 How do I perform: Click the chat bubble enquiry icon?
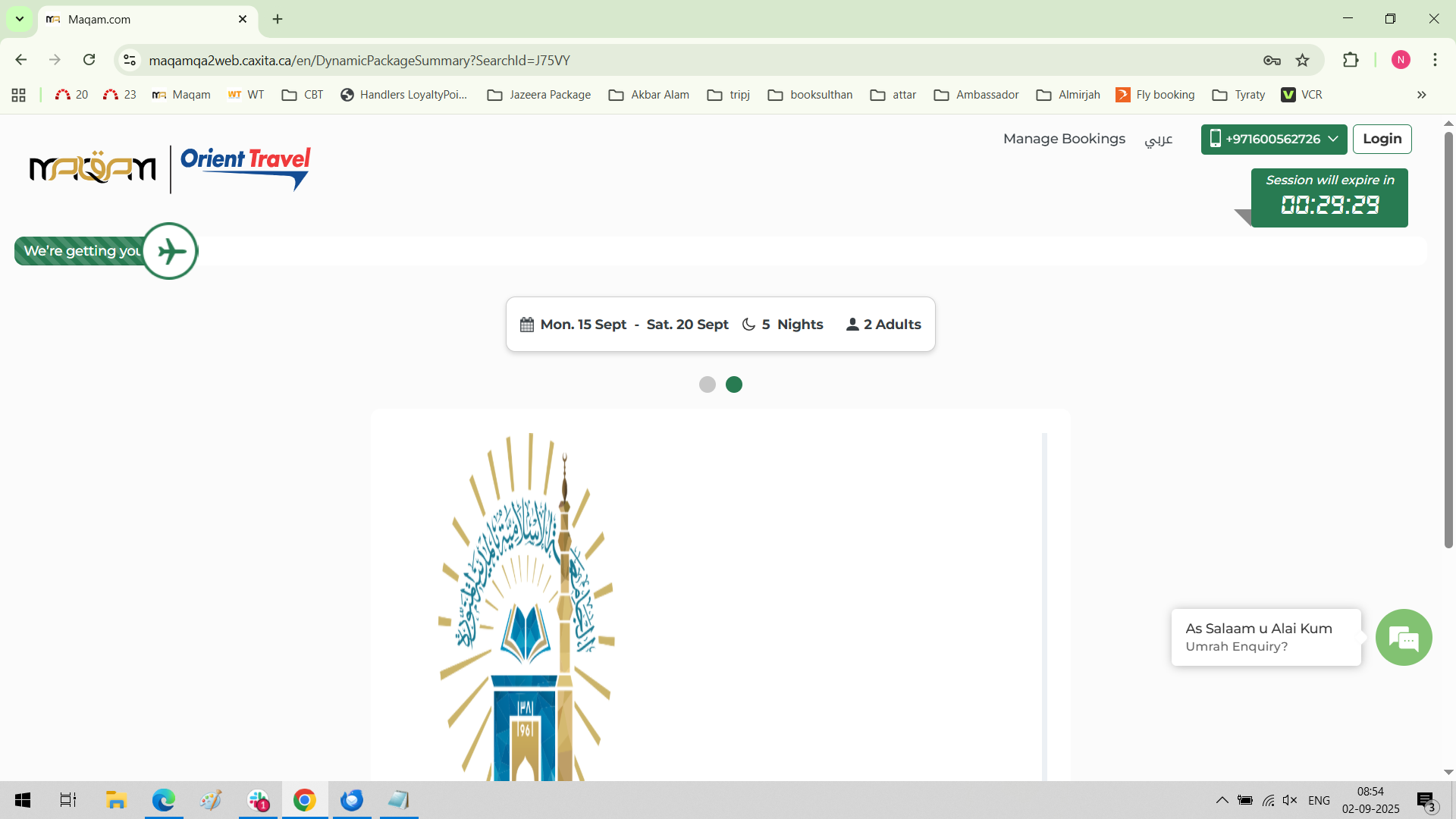(1404, 638)
